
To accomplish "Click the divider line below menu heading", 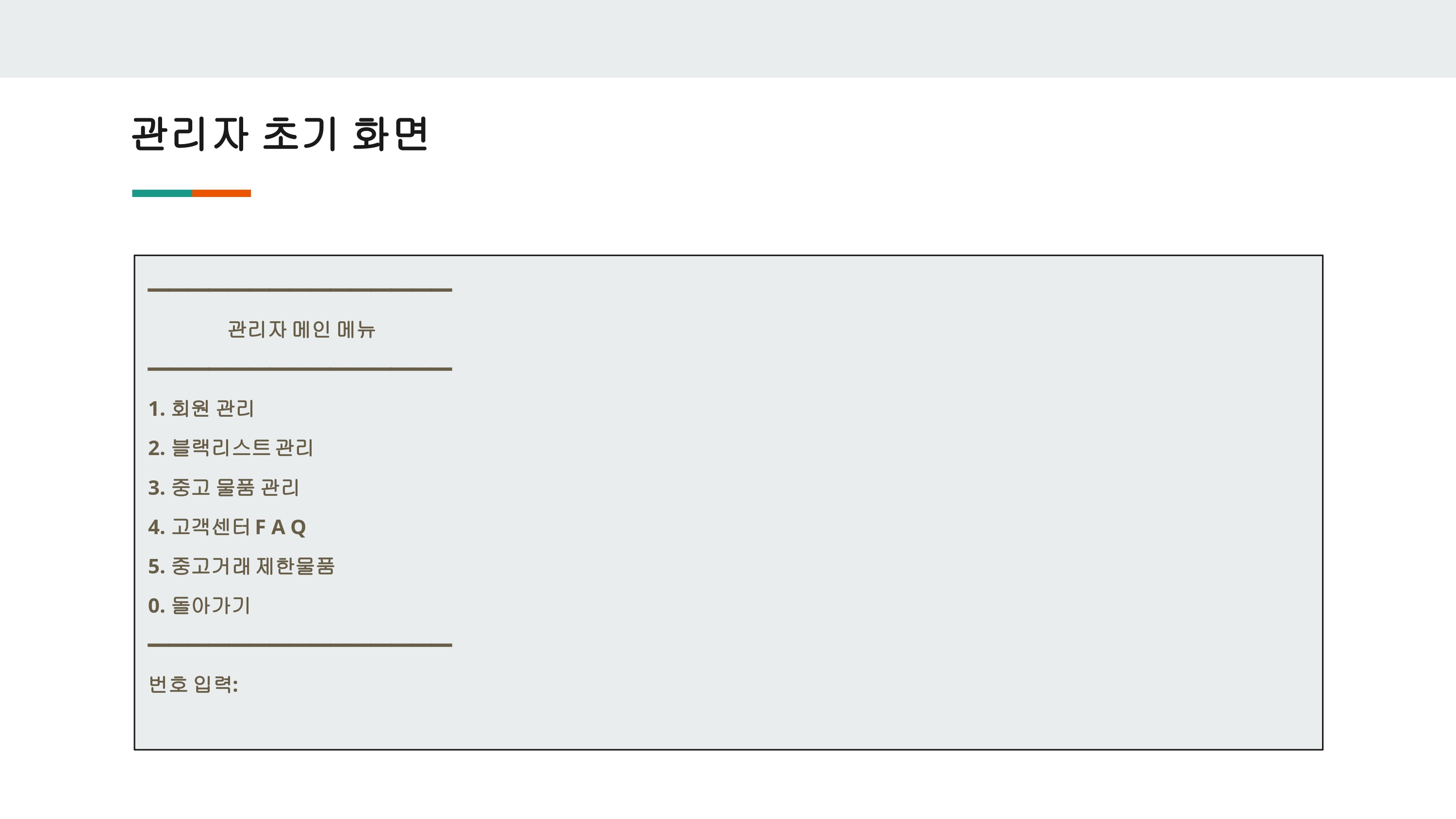I will [299, 369].
